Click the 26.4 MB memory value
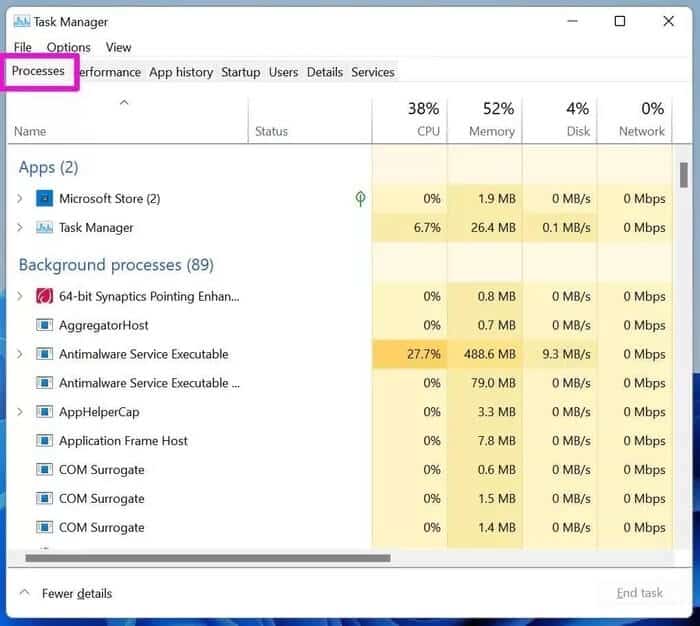 pyautogui.click(x=493, y=228)
